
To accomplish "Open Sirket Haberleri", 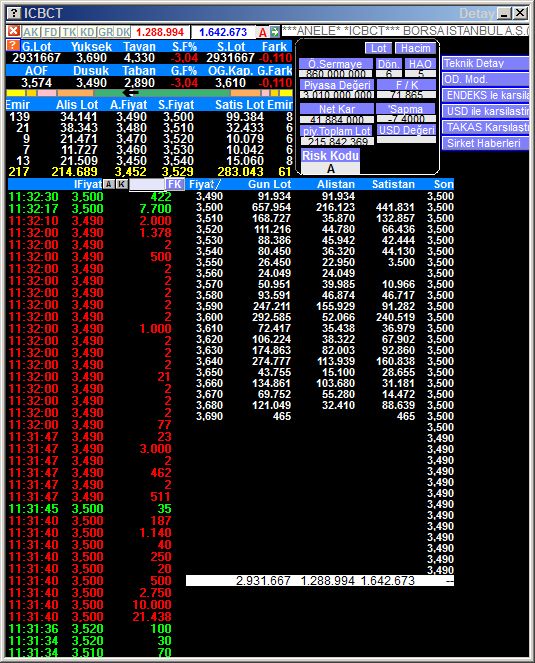I will (x=486, y=143).
